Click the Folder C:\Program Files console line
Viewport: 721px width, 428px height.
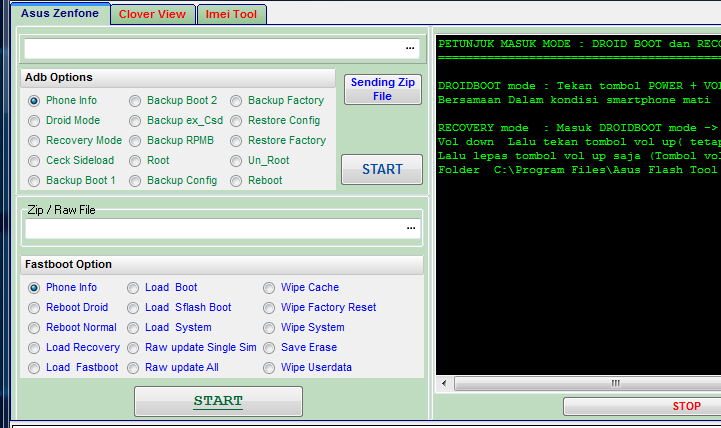579,170
